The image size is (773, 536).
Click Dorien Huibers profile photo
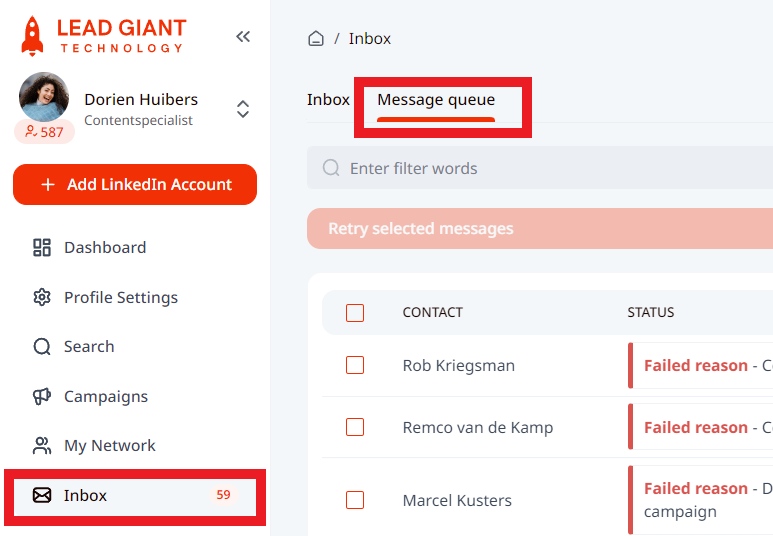(x=44, y=97)
